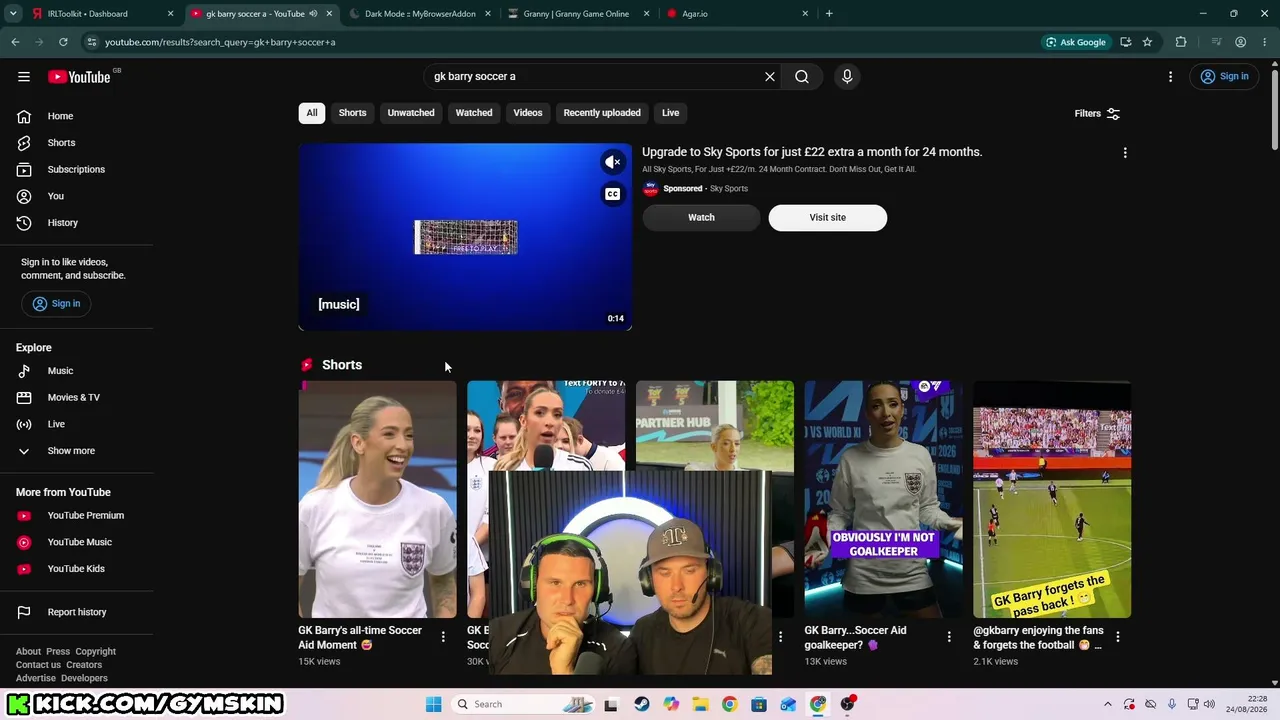1280x720 pixels.
Task: Open YouTube settings three-dot menu in header
Action: (x=1170, y=77)
